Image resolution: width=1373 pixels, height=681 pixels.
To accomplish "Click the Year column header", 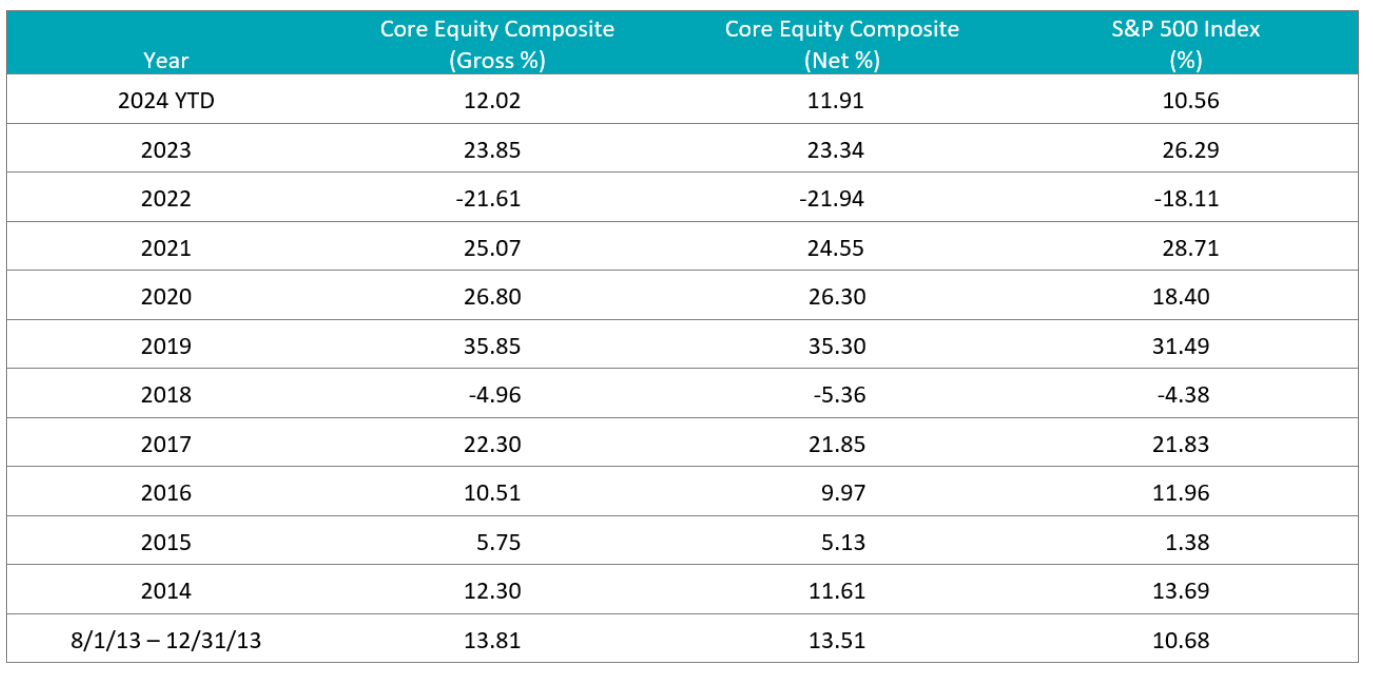I will tap(166, 60).
